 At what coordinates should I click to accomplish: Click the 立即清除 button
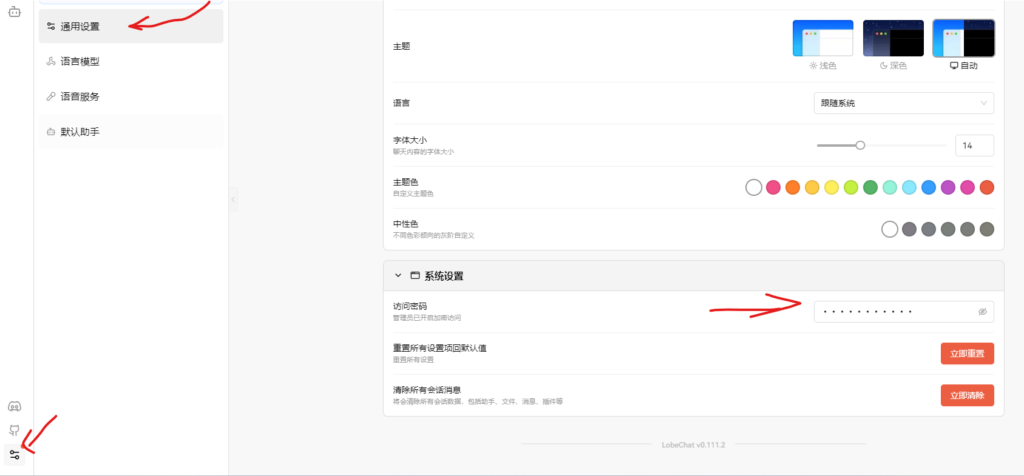click(x=967, y=395)
